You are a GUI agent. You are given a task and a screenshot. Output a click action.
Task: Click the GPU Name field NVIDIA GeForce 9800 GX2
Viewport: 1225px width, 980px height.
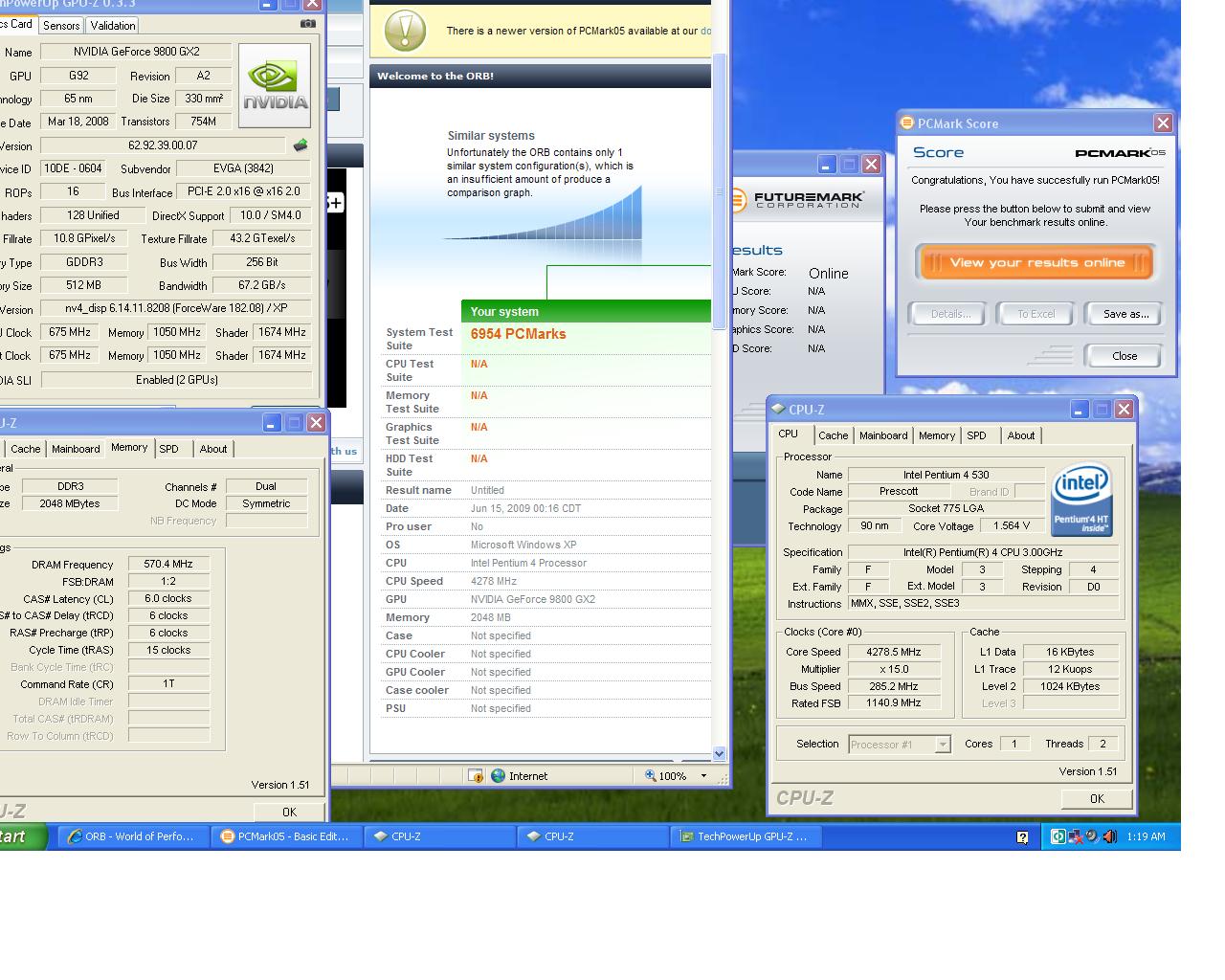point(137,52)
